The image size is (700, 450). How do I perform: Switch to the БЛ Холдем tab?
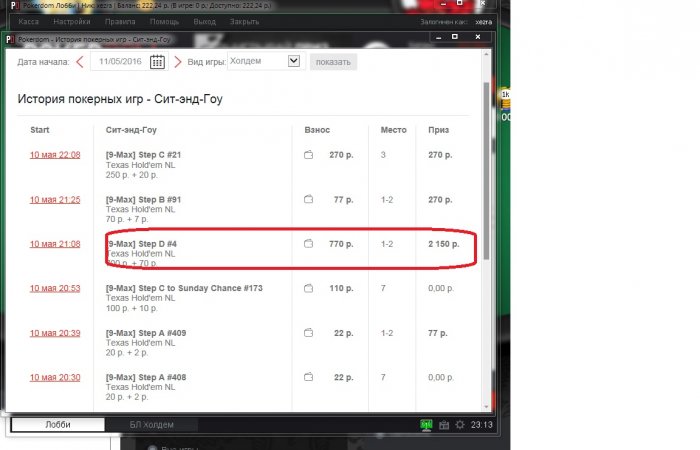click(x=152, y=425)
